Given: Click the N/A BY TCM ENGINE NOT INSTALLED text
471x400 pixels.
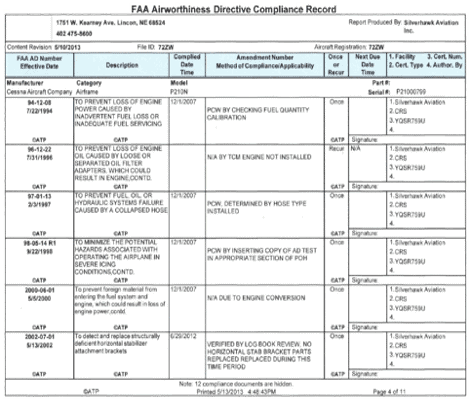Looking at the screenshot, I should tap(259, 157).
